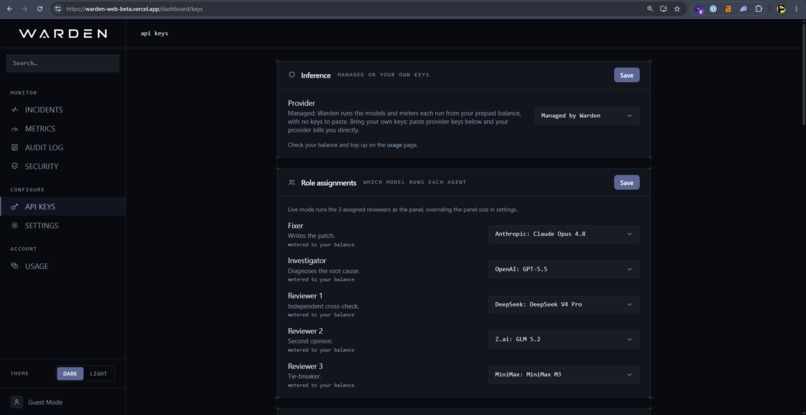806x415 pixels.
Task: Click the Incidents pulse icon in sidebar
Action: [x=14, y=110]
